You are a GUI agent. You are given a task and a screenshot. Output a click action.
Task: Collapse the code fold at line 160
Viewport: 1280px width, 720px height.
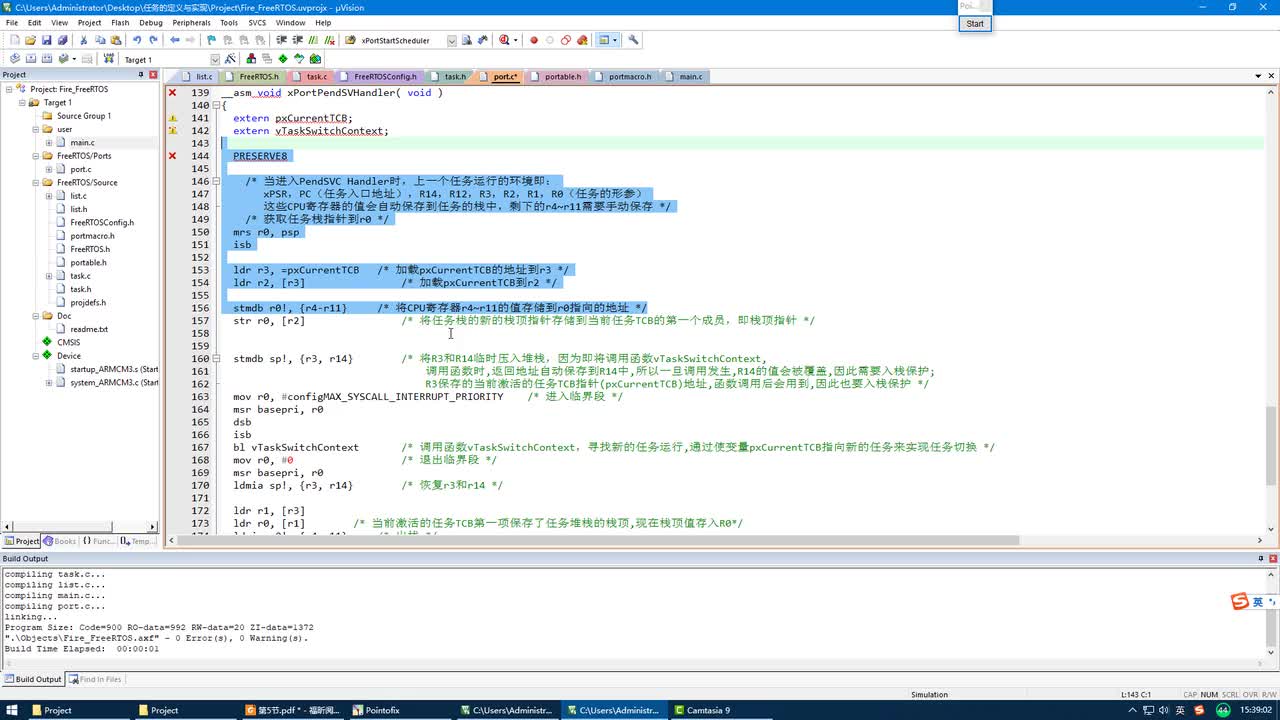[x=216, y=359]
